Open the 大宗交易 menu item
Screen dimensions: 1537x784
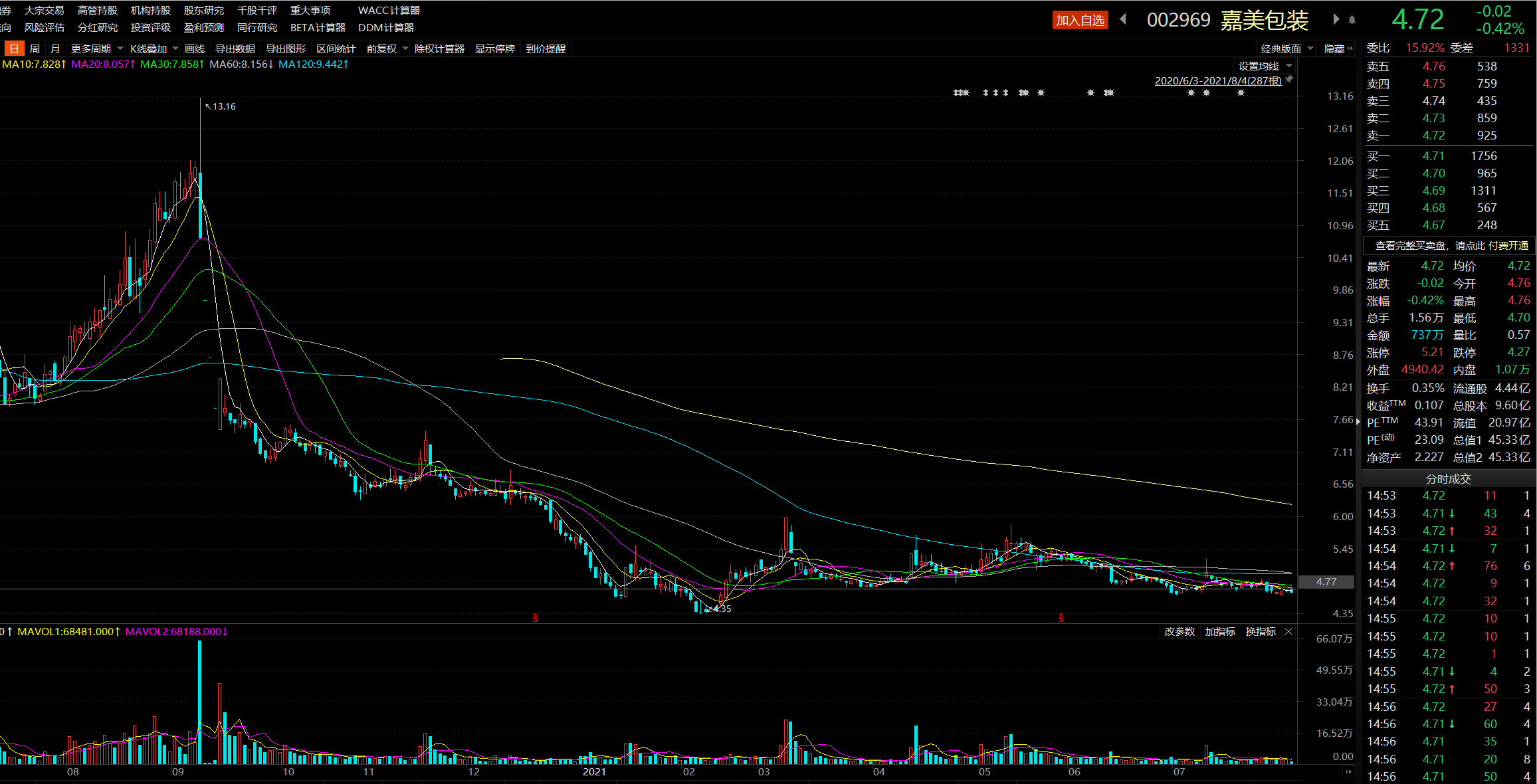(x=44, y=10)
